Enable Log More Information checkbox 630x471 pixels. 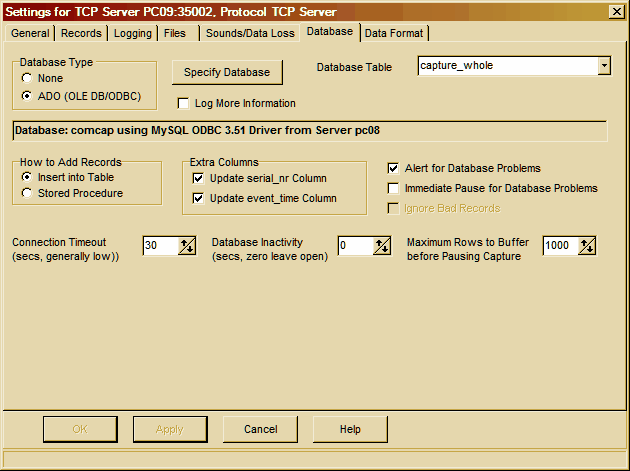tap(184, 103)
